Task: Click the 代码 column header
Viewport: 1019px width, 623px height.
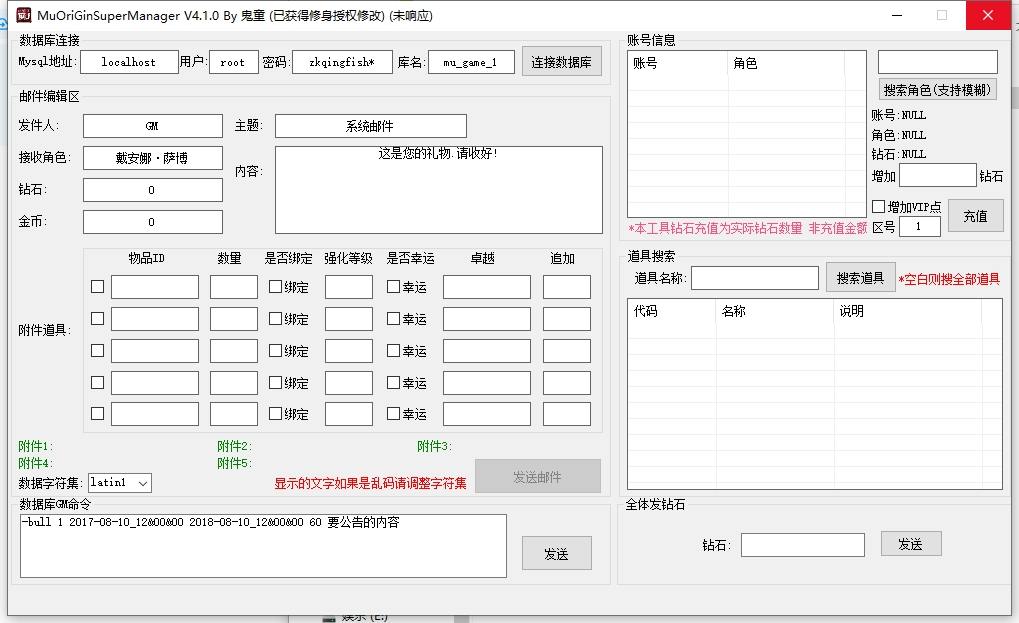Action: pos(672,311)
